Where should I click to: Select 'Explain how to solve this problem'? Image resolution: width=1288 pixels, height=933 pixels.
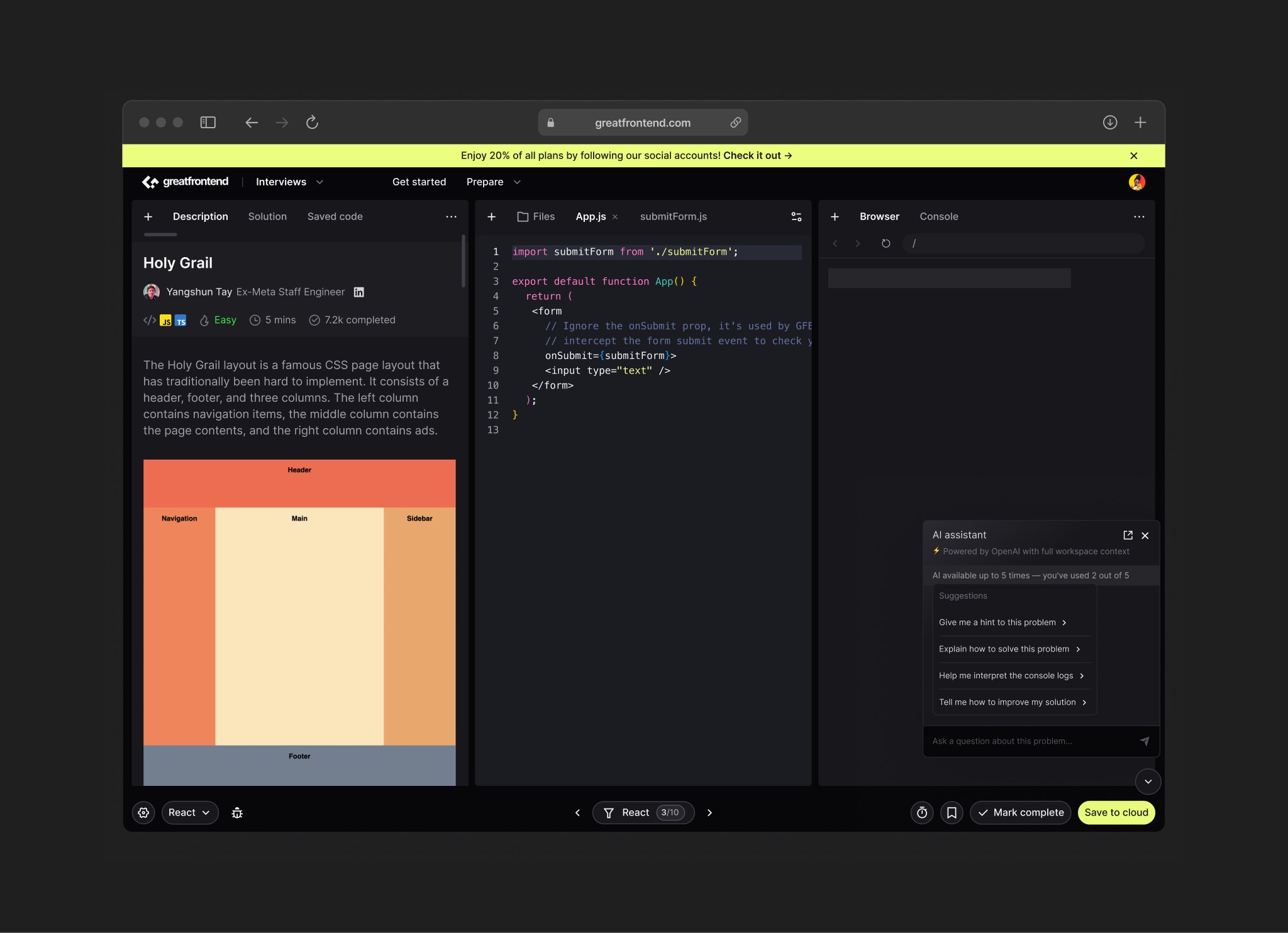pyautogui.click(x=1009, y=649)
